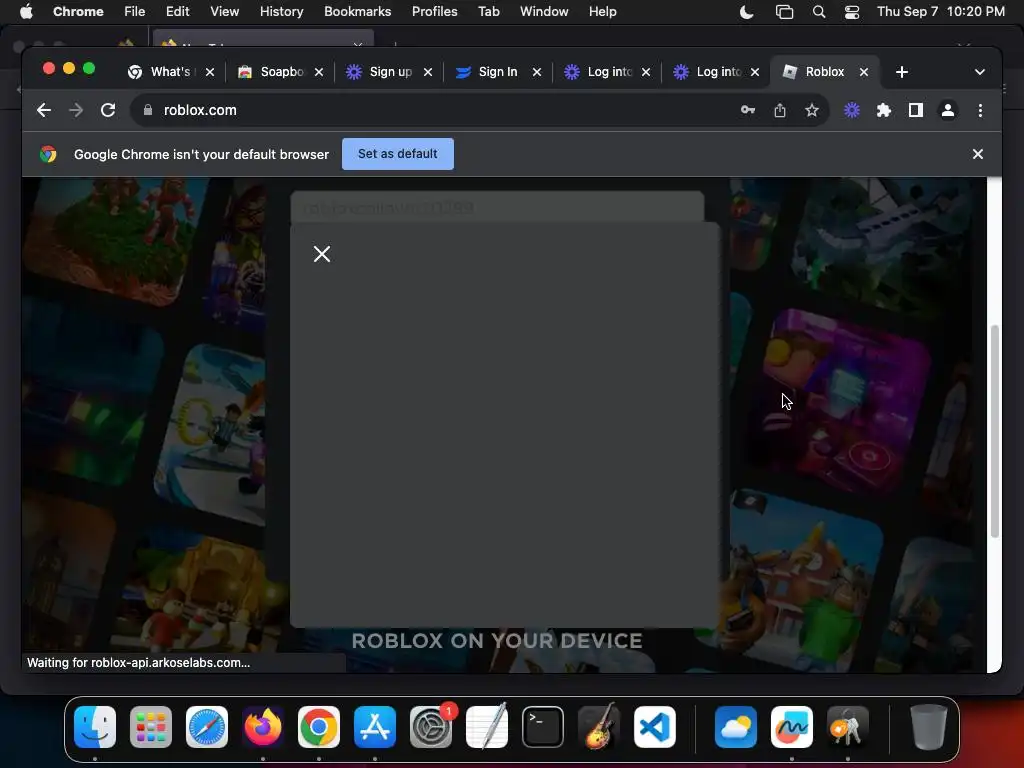
Task: Close the Soapbox tab
Action: [x=319, y=72]
